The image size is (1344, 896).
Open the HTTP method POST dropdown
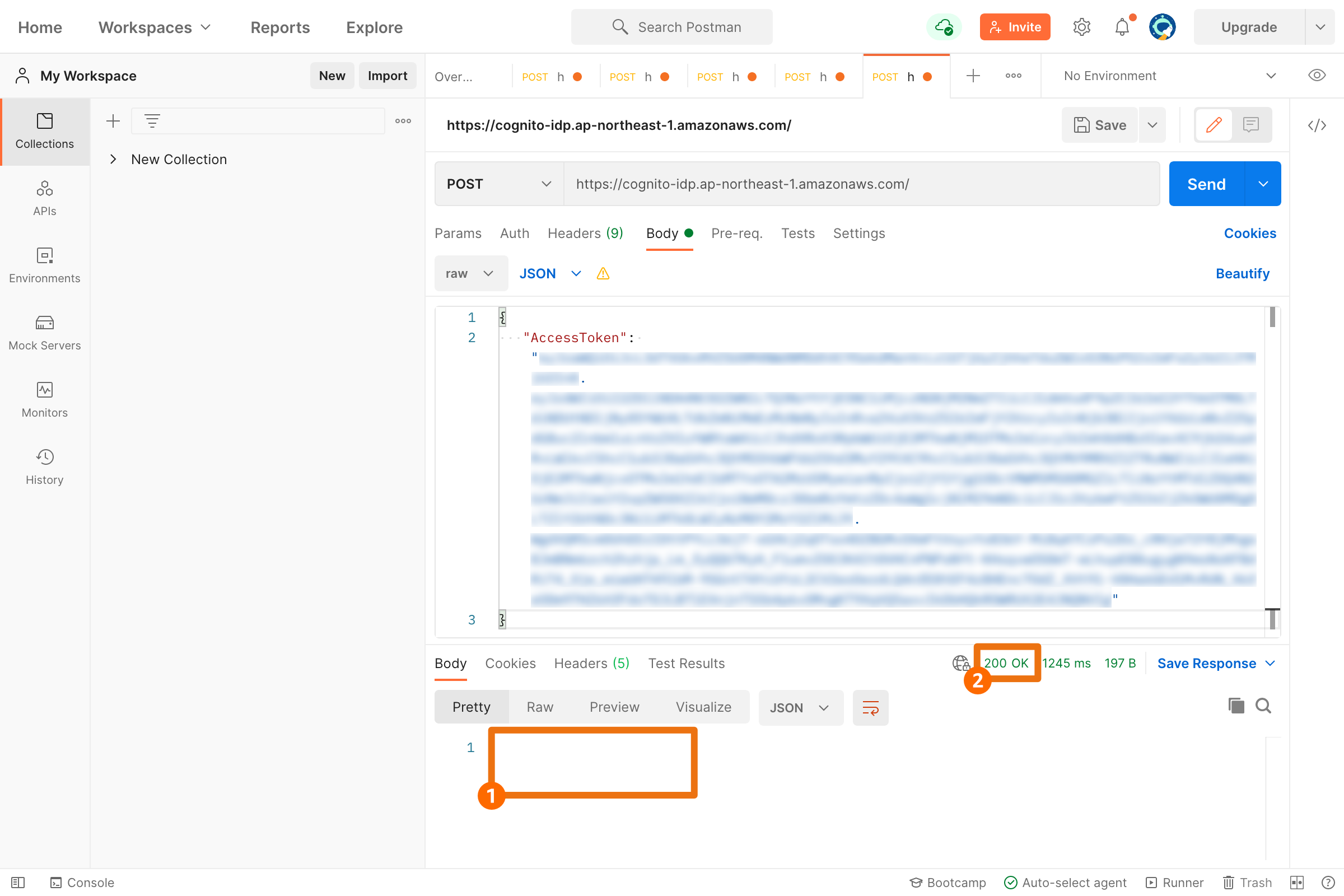(x=499, y=184)
